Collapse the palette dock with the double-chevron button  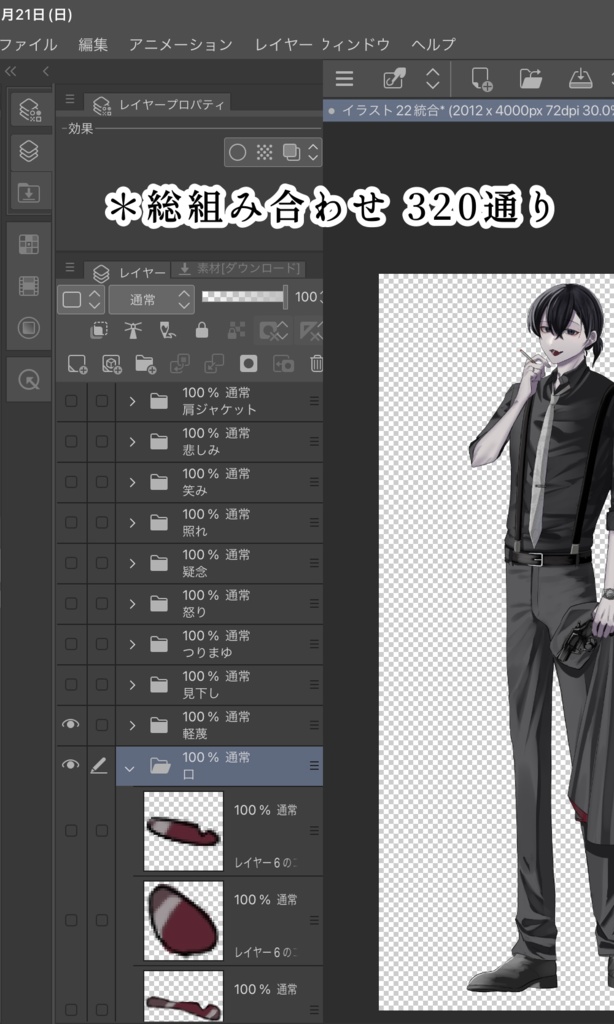coord(11,71)
